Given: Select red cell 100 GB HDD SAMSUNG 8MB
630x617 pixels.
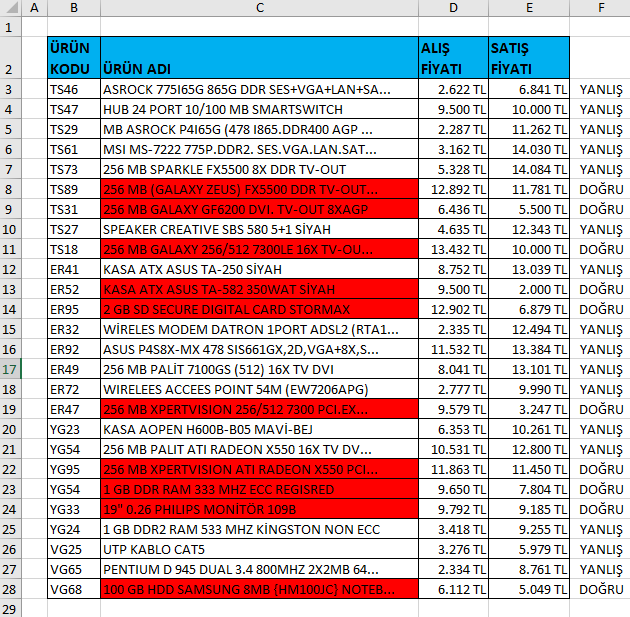Looking at the screenshot, I should pos(260,589).
